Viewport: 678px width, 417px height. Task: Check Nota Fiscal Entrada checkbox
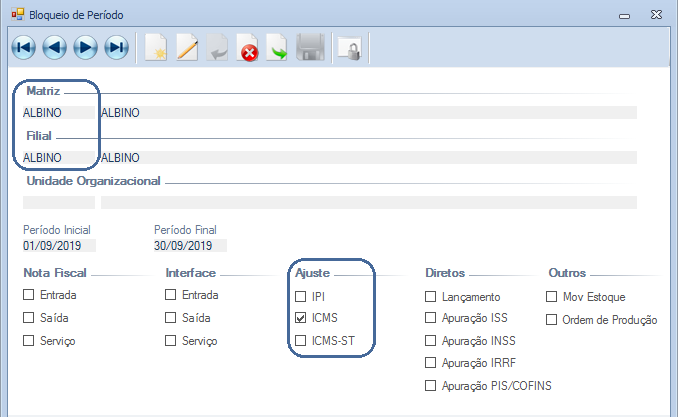29,295
